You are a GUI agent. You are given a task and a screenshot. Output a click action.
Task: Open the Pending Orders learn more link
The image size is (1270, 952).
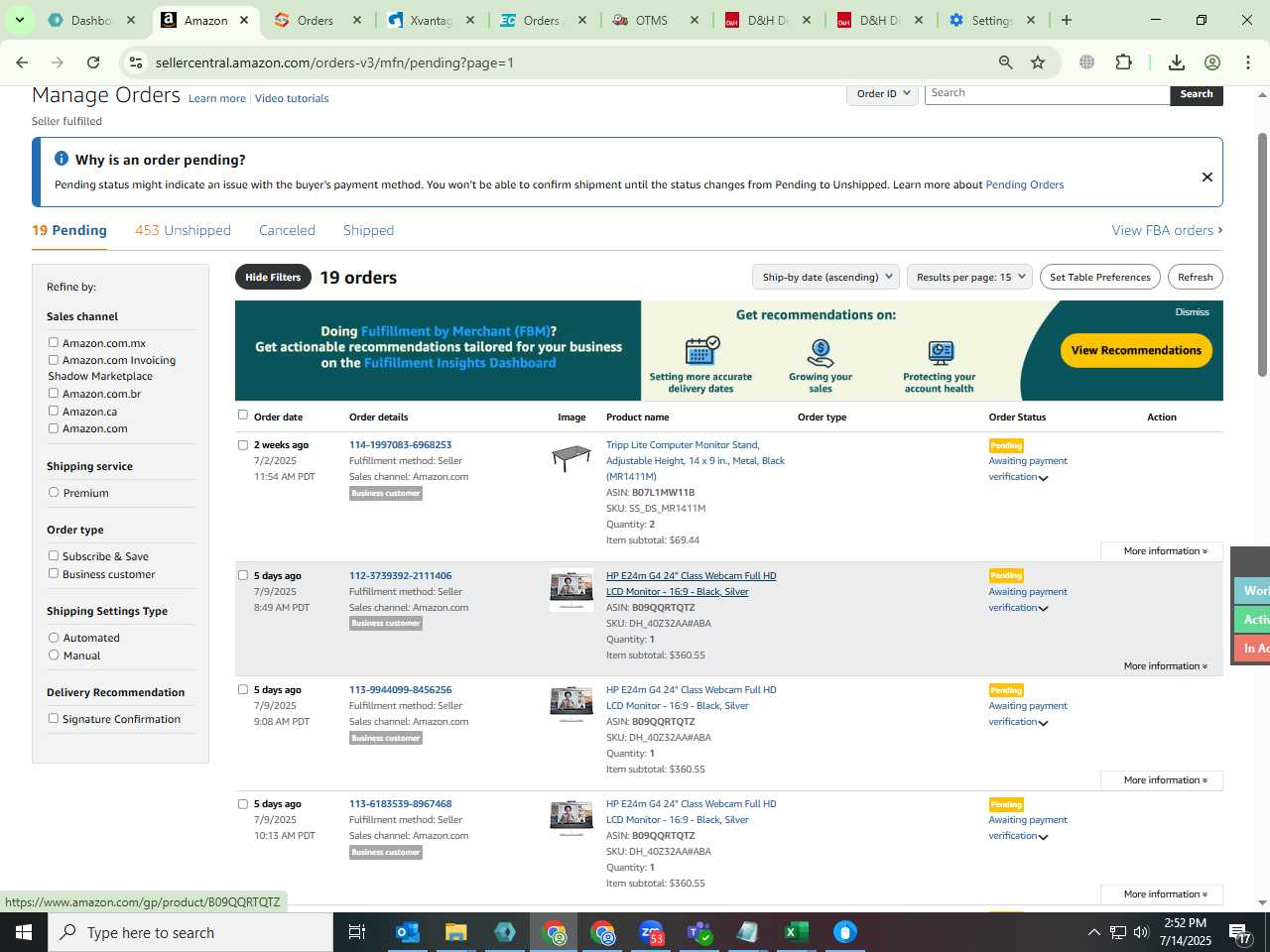[1024, 184]
